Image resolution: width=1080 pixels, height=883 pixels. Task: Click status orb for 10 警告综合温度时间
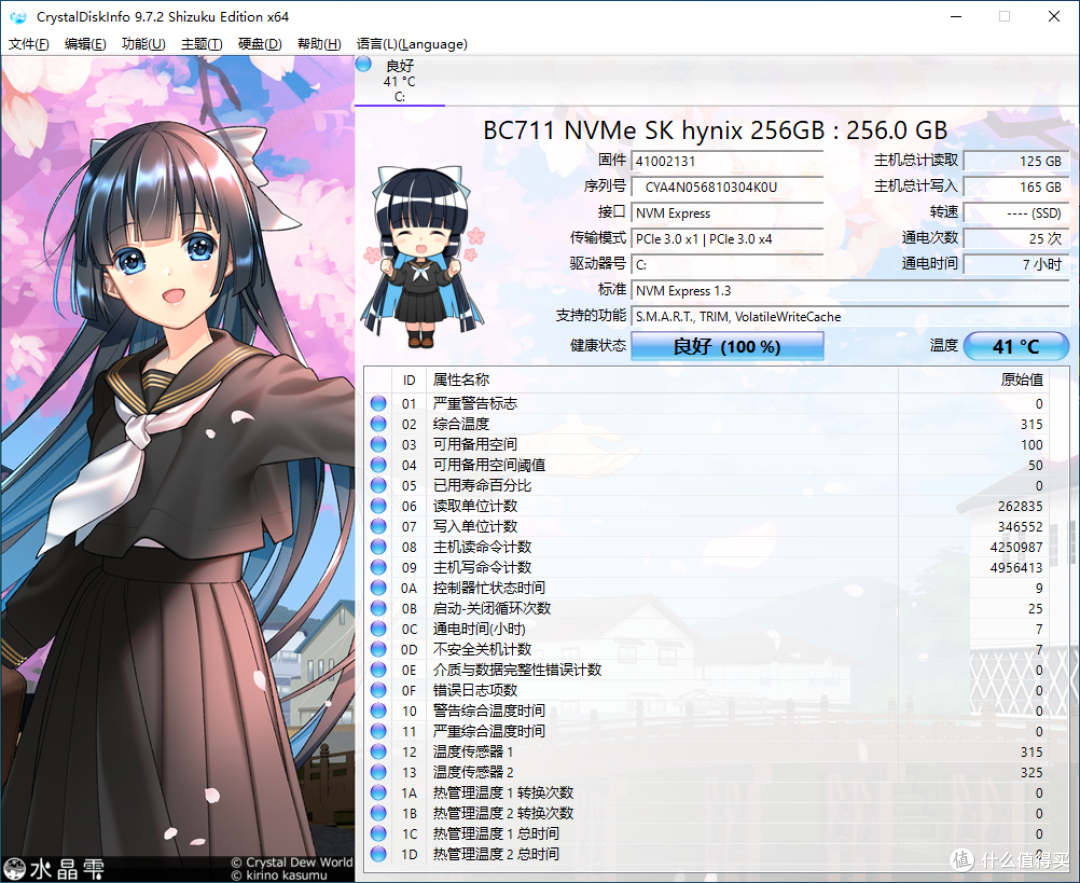(378, 710)
